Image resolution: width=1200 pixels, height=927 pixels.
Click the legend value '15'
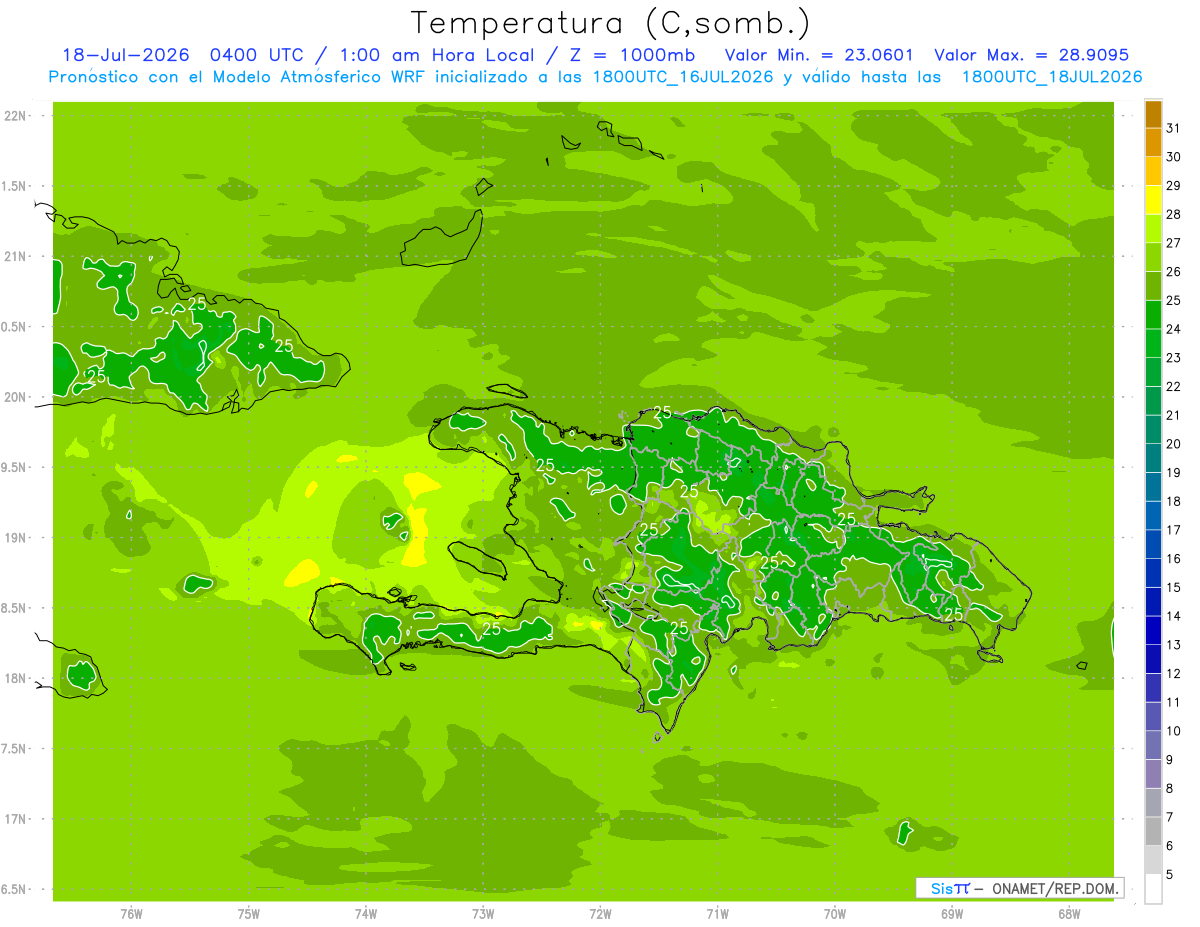tap(1174, 588)
